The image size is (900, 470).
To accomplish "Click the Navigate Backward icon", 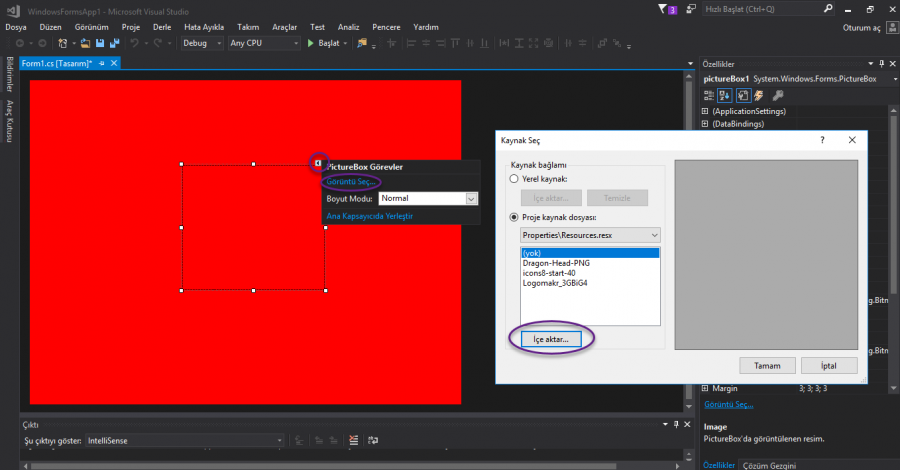I will 20,43.
